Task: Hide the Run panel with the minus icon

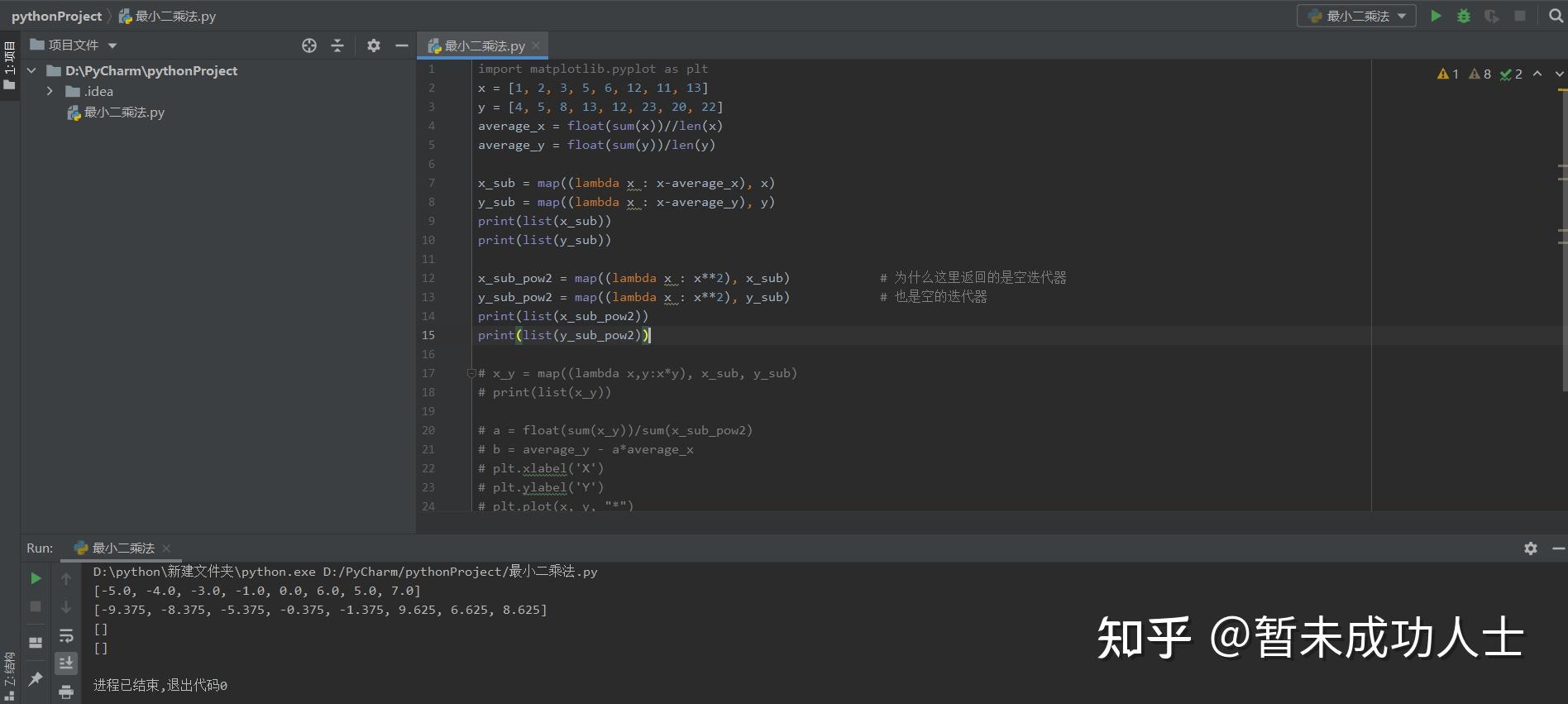Action: [1558, 548]
